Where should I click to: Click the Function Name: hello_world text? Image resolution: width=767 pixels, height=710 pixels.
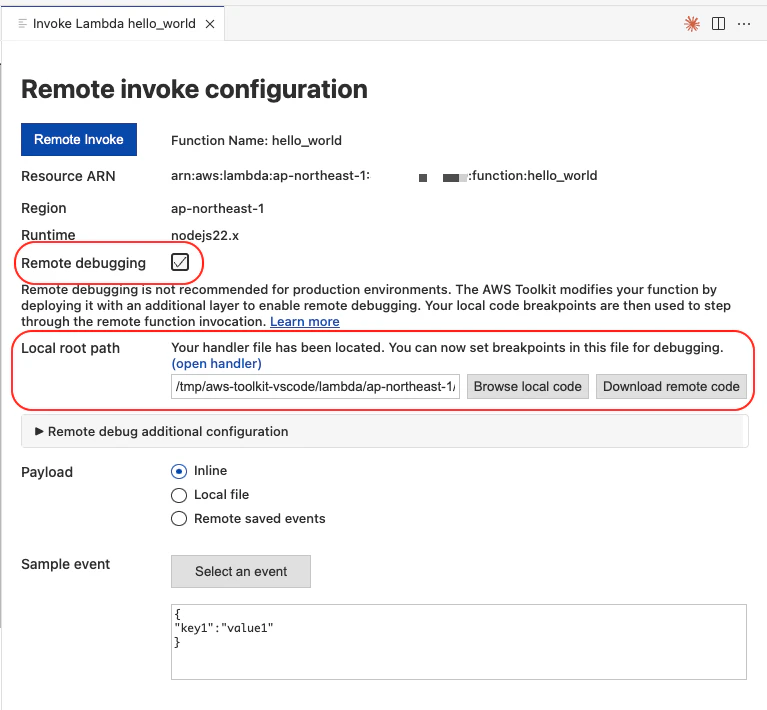coord(256,140)
